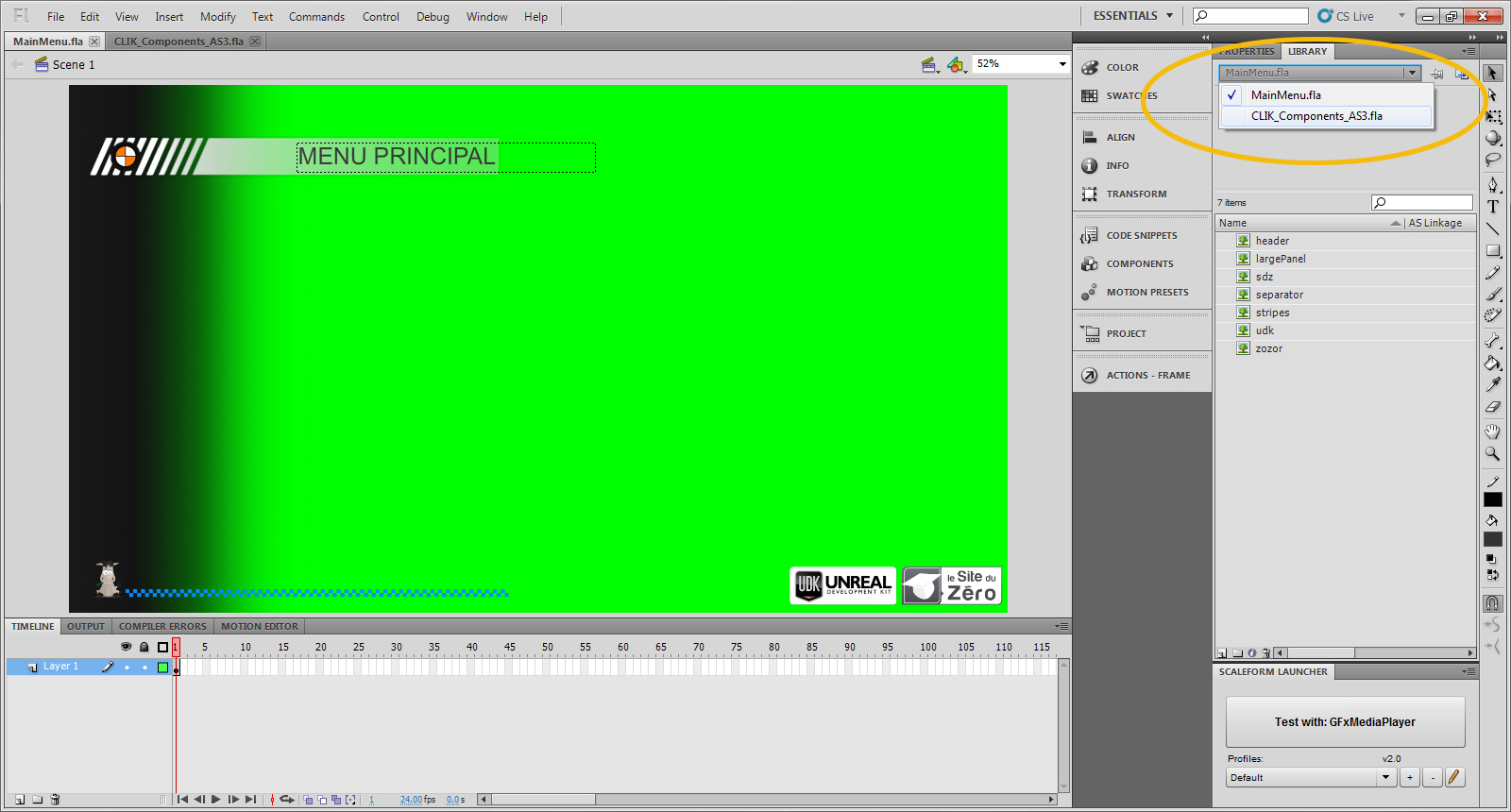
Task: Choose the Eyedropper tool
Action: [x=1493, y=384]
